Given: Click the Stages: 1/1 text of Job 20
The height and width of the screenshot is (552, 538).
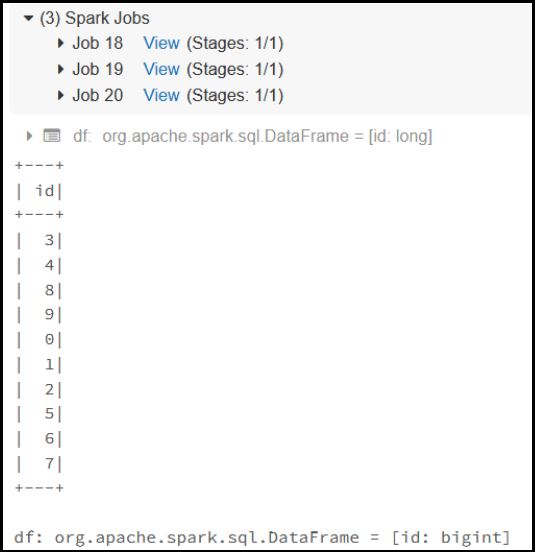Looking at the screenshot, I should (235, 96).
